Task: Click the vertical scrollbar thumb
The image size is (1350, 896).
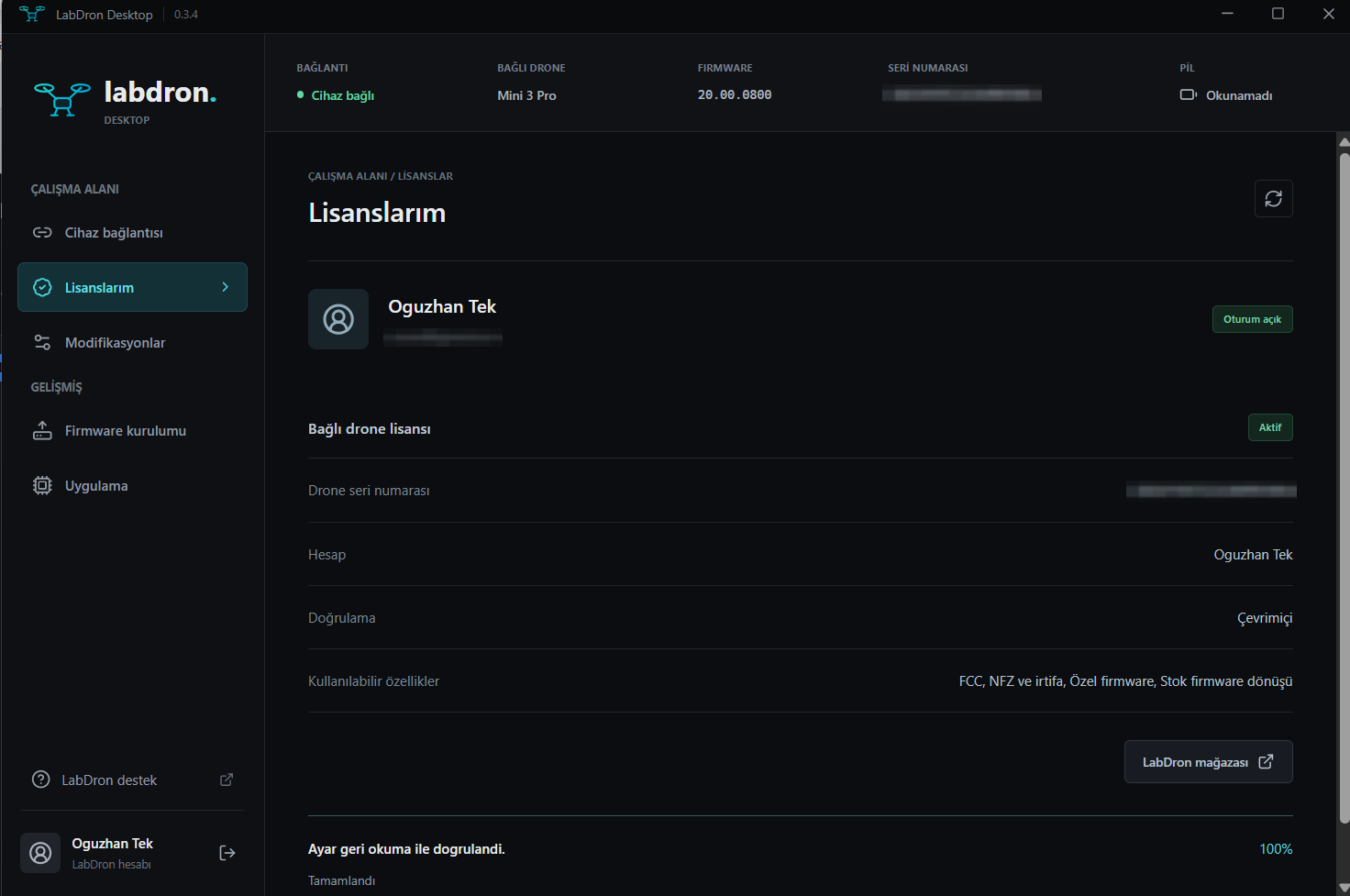Action: 1344,486
